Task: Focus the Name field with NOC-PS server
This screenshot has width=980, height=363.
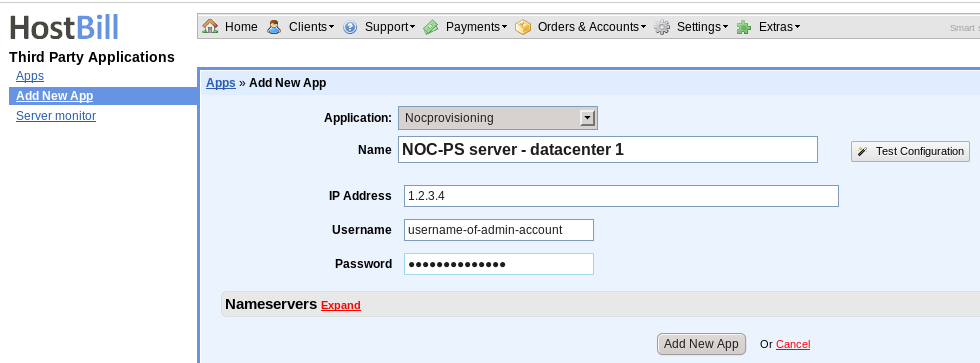Action: [x=608, y=150]
